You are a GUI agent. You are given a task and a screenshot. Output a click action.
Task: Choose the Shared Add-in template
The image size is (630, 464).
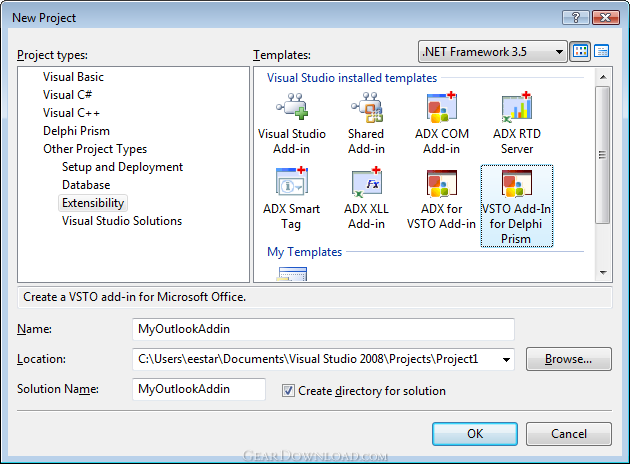(366, 124)
